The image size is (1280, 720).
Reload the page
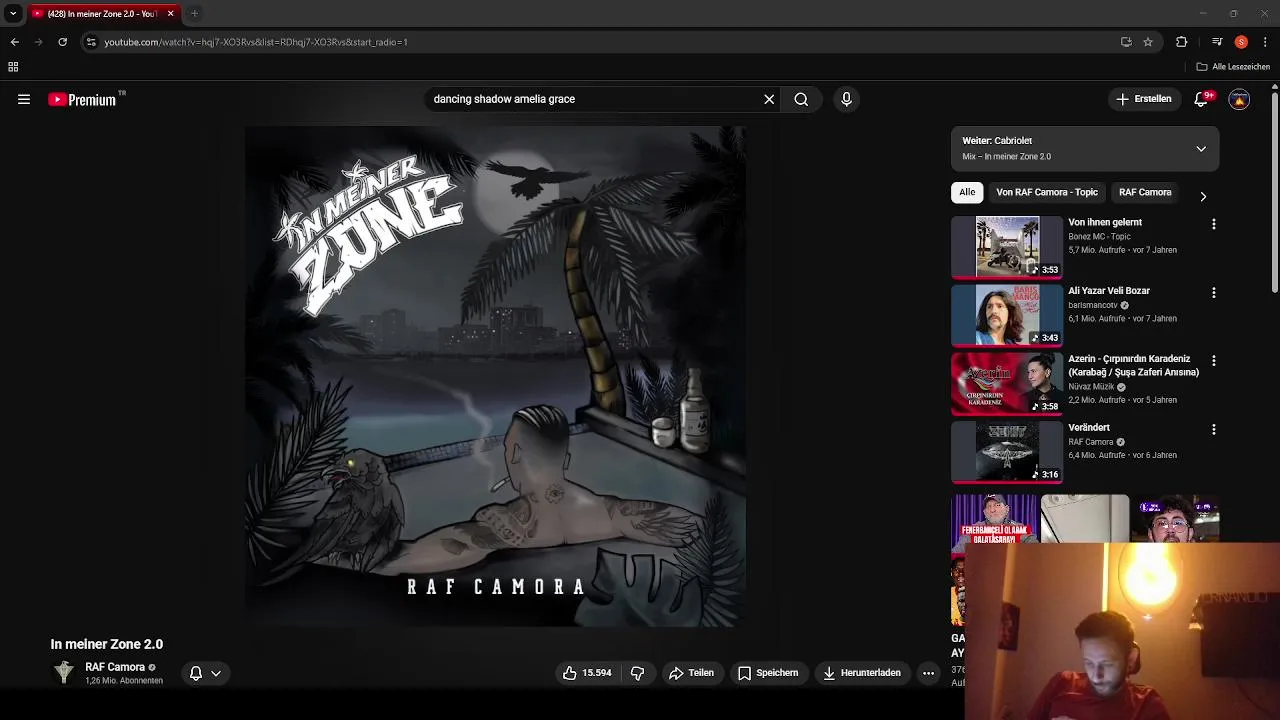[62, 42]
